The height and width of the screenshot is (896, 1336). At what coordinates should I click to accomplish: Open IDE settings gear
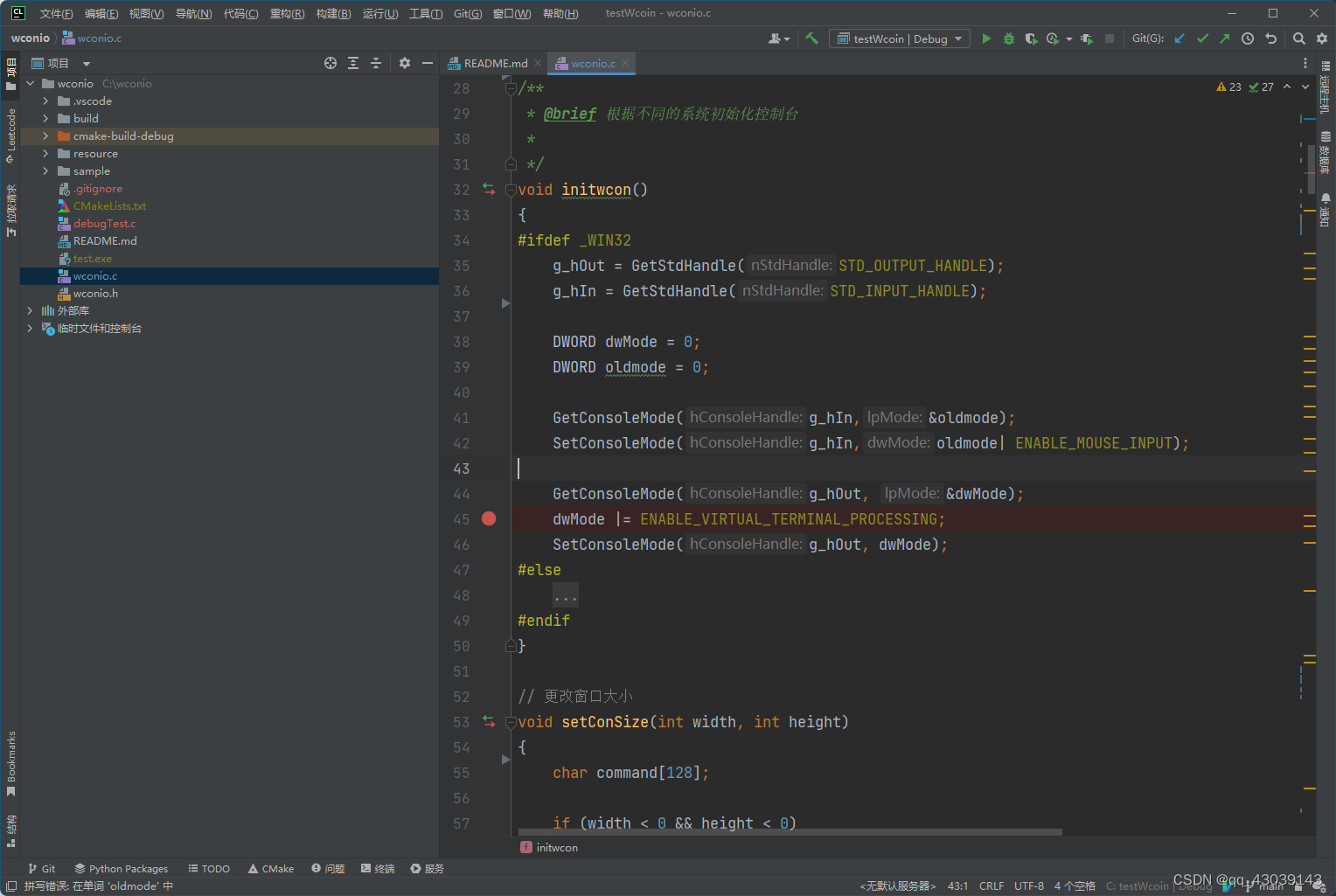tap(1322, 38)
